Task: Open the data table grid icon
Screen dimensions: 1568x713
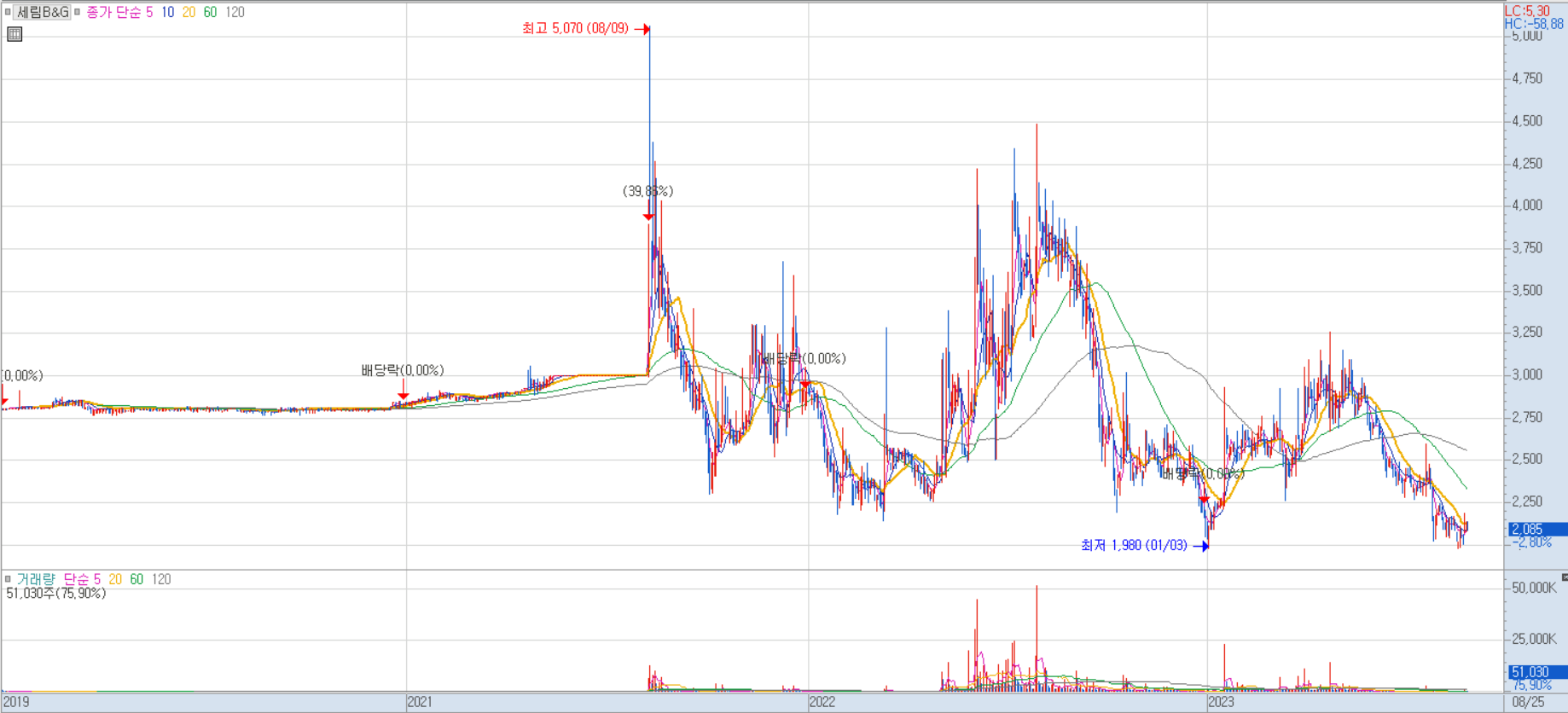Action: (x=15, y=34)
